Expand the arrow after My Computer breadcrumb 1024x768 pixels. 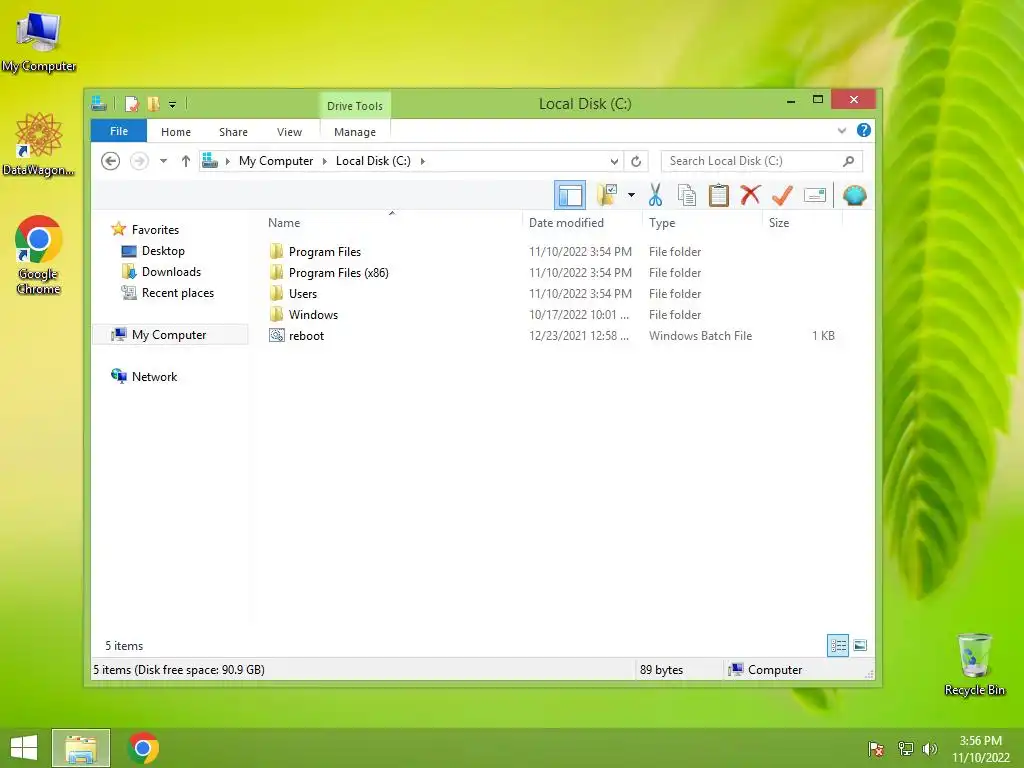pos(325,161)
